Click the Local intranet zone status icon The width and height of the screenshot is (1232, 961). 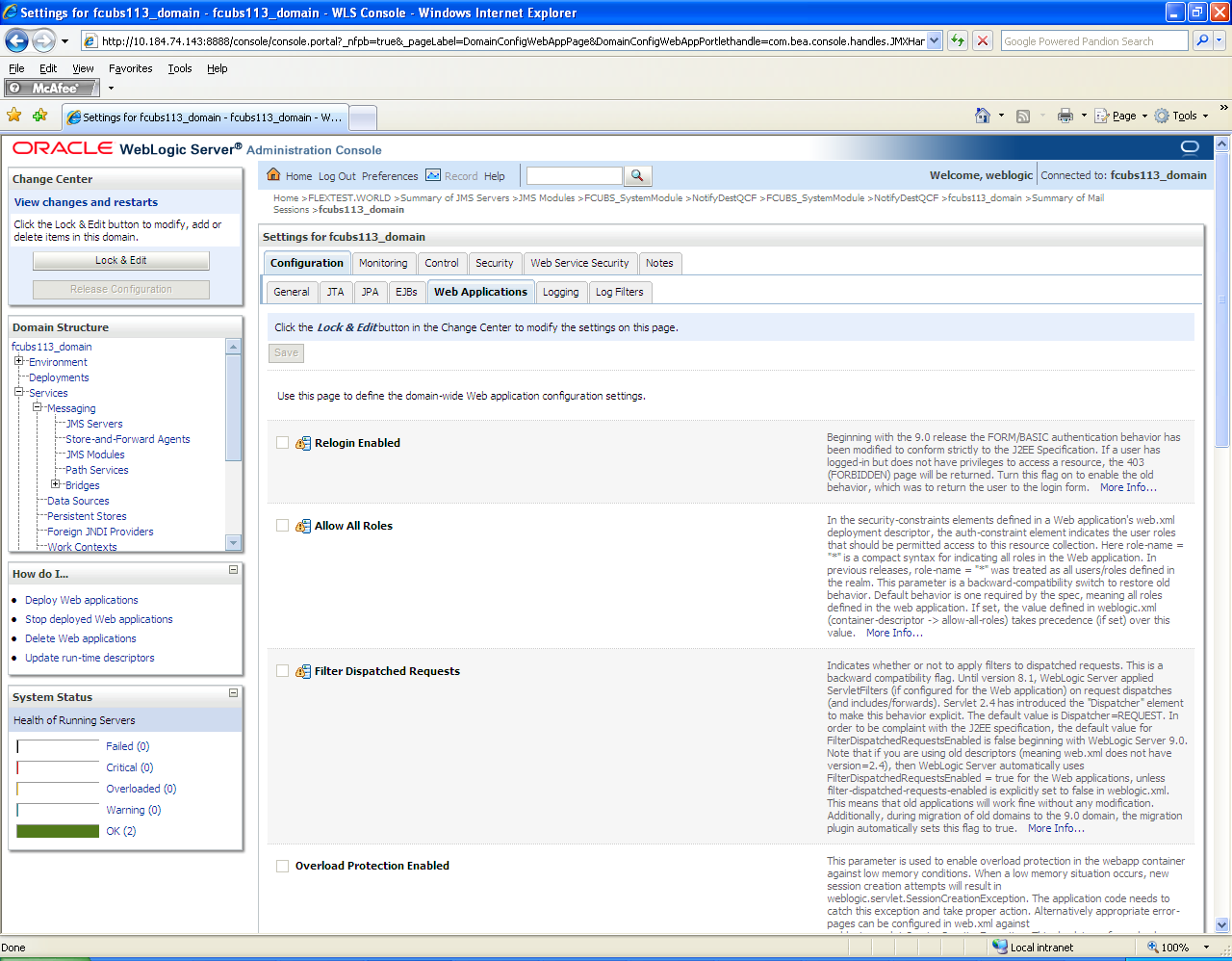click(1000, 947)
